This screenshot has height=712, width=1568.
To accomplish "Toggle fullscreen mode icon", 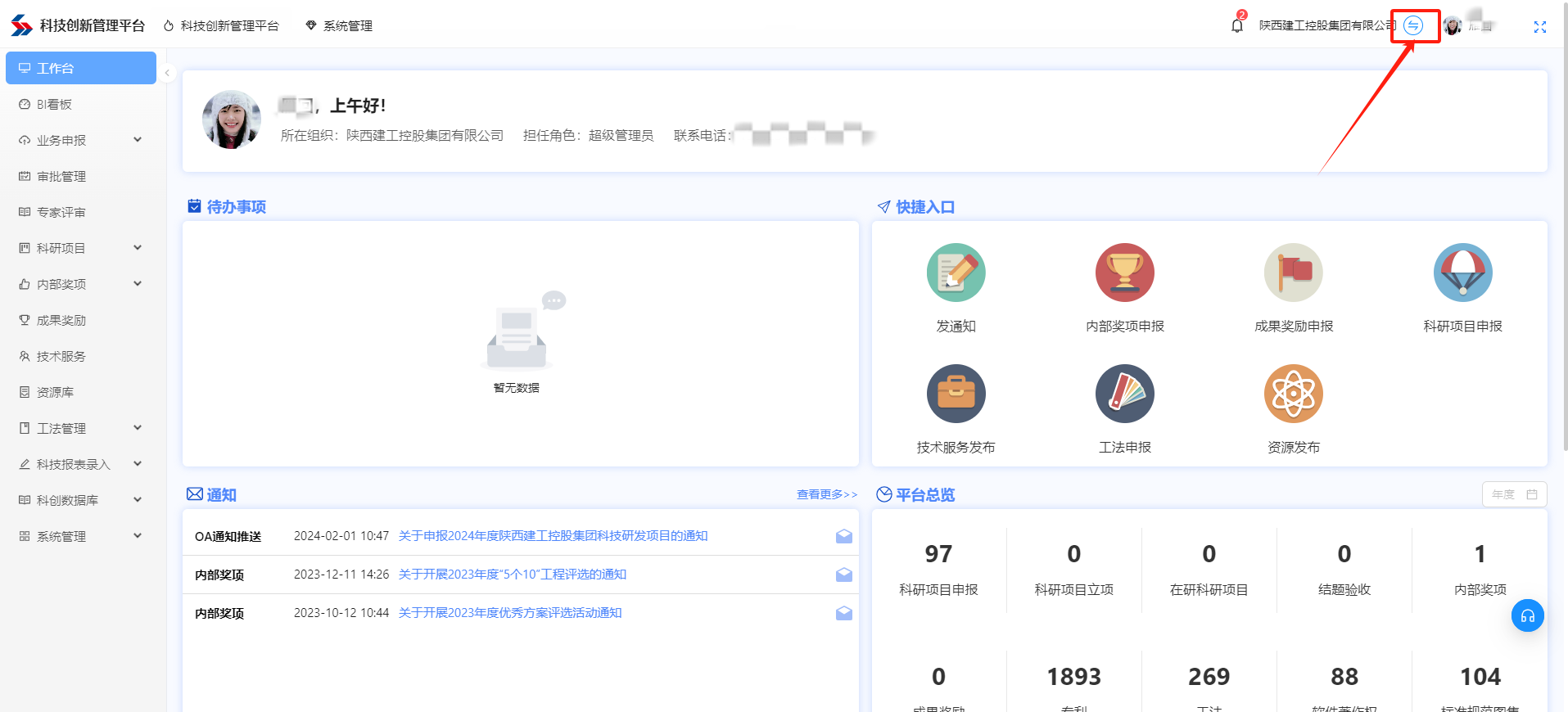I will pos(1539,26).
